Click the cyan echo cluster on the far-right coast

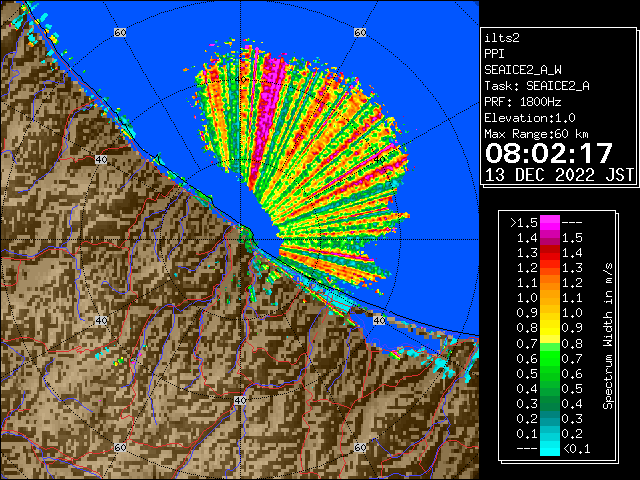[x=443, y=367]
